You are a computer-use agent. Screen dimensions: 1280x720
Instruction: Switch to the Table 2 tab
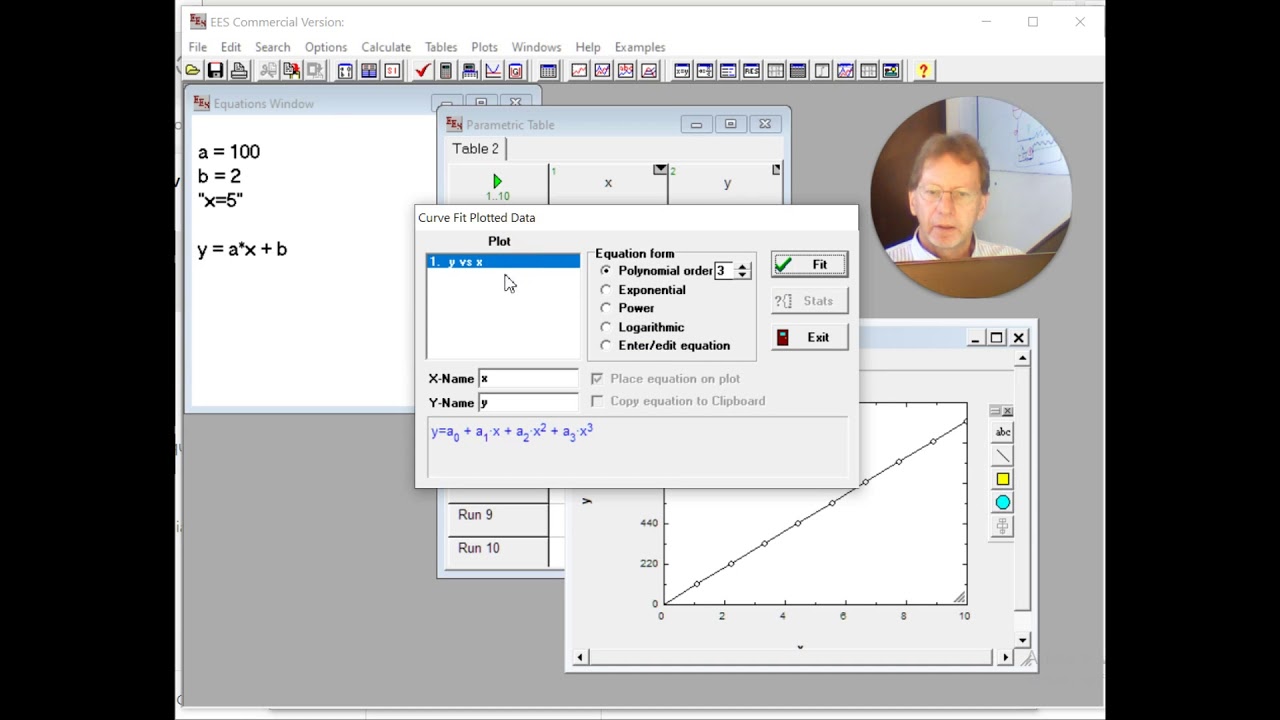point(475,149)
